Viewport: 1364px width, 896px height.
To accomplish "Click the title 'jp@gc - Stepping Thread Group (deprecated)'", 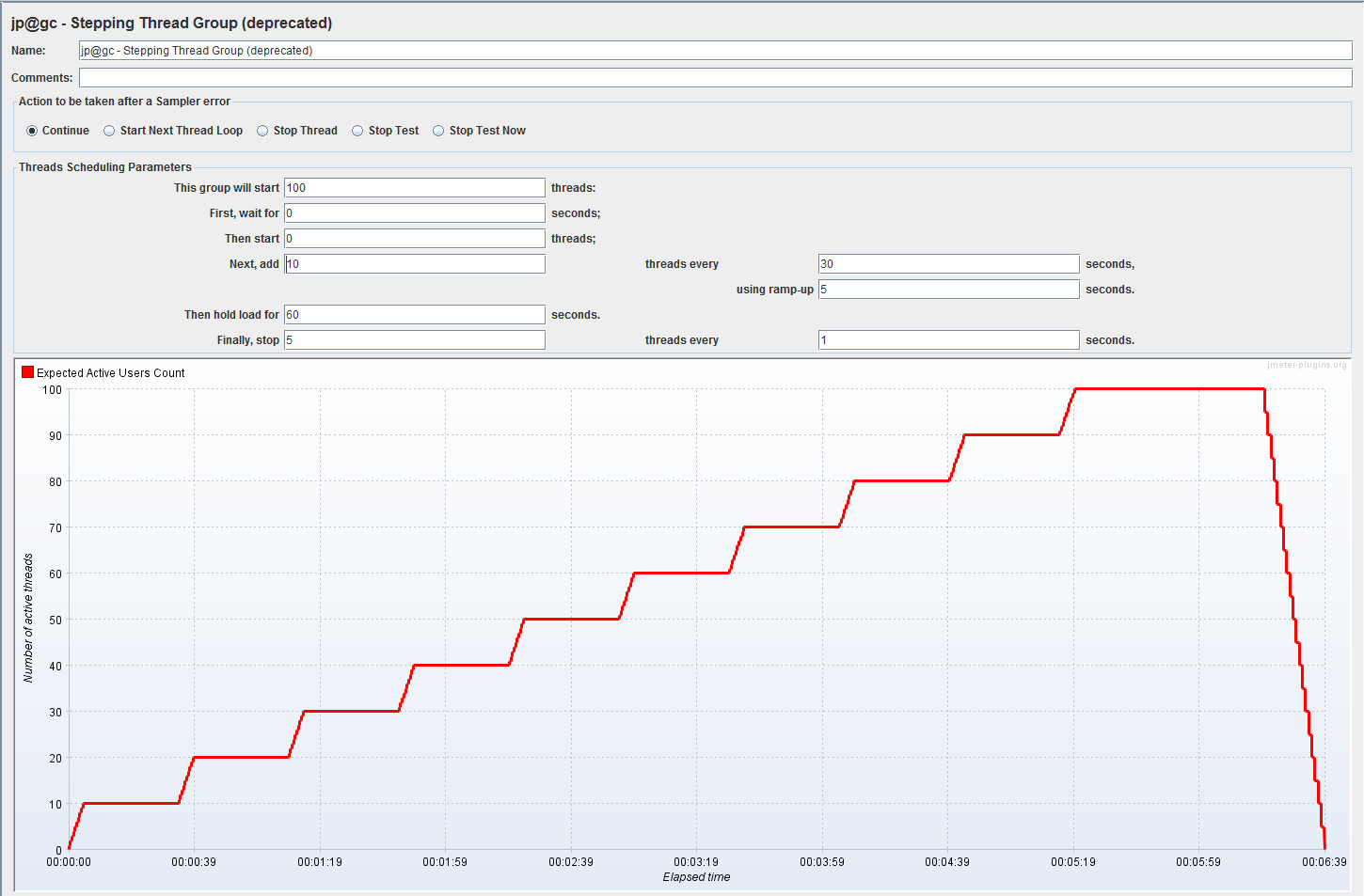I will [x=171, y=23].
